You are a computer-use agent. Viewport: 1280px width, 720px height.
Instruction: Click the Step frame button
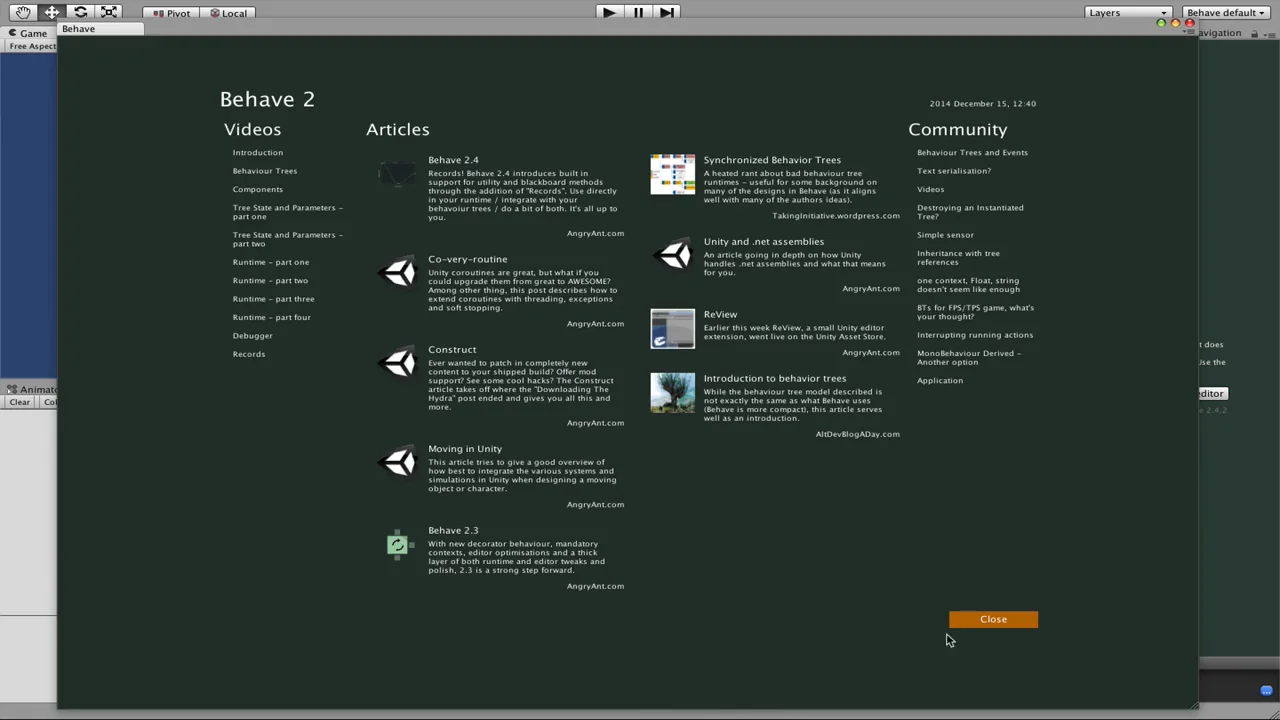tap(667, 12)
